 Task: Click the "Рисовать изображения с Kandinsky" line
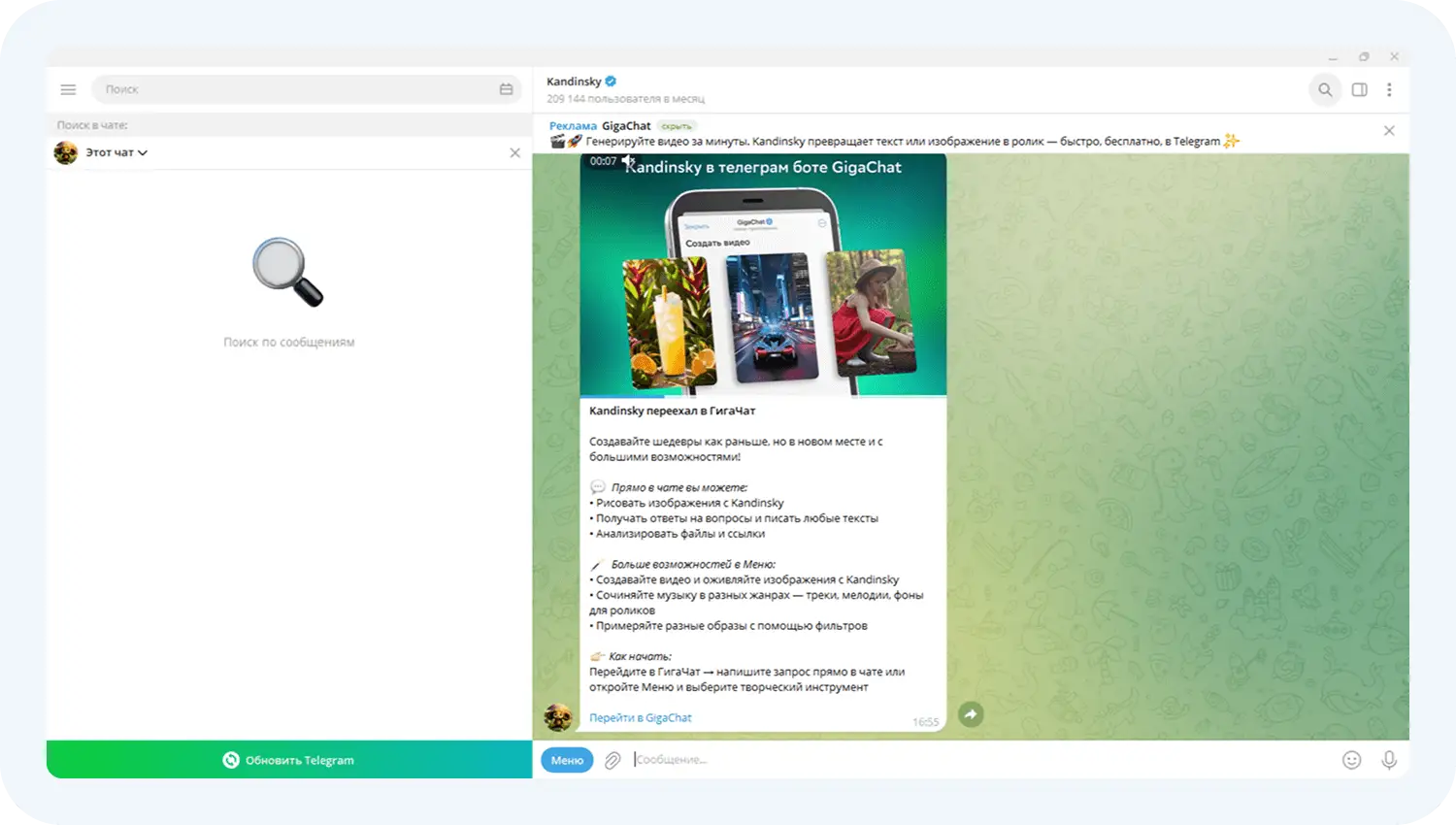pyautogui.click(x=686, y=503)
